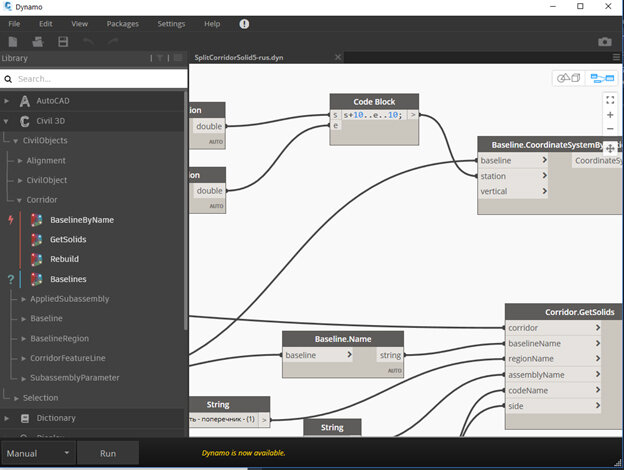Image resolution: width=624 pixels, height=470 pixels.
Task: Click the Redo toolbar icon
Action: pos(113,41)
